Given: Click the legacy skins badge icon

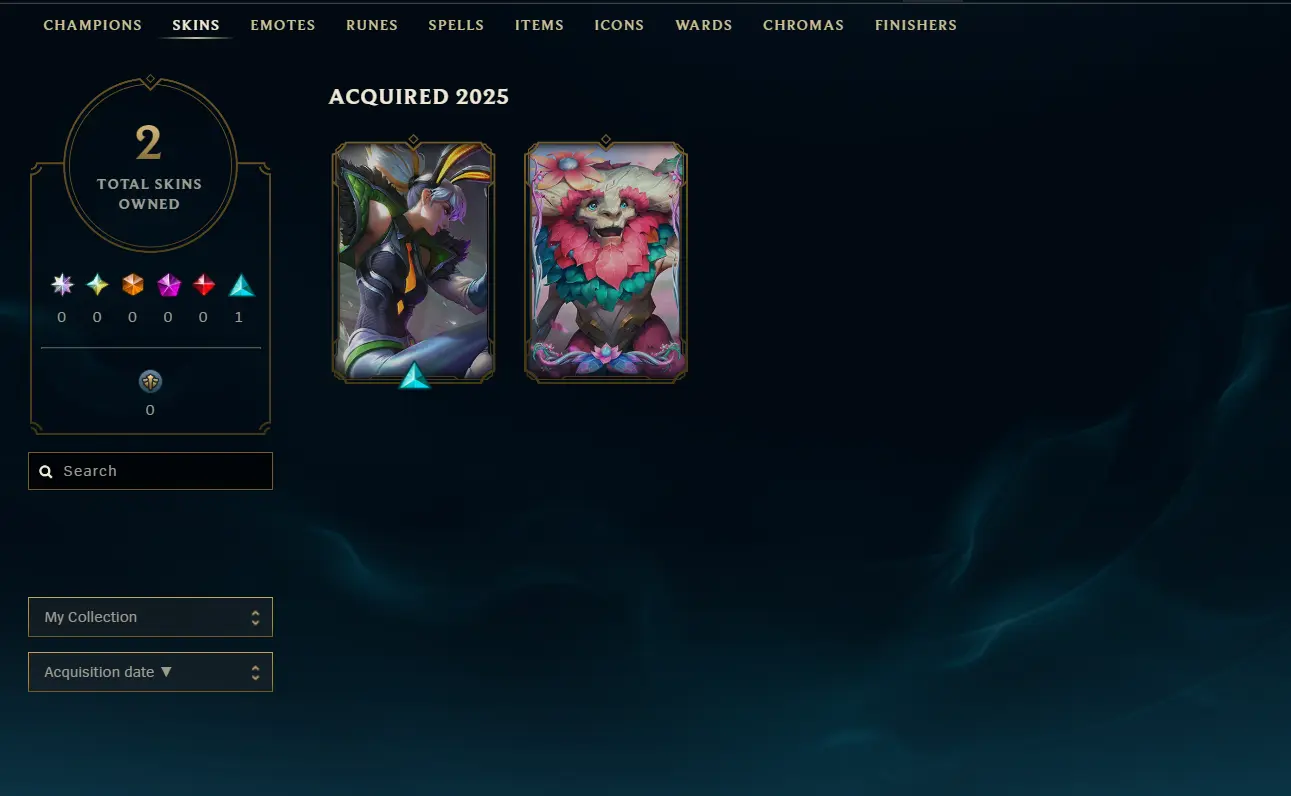Looking at the screenshot, I should 150,381.
